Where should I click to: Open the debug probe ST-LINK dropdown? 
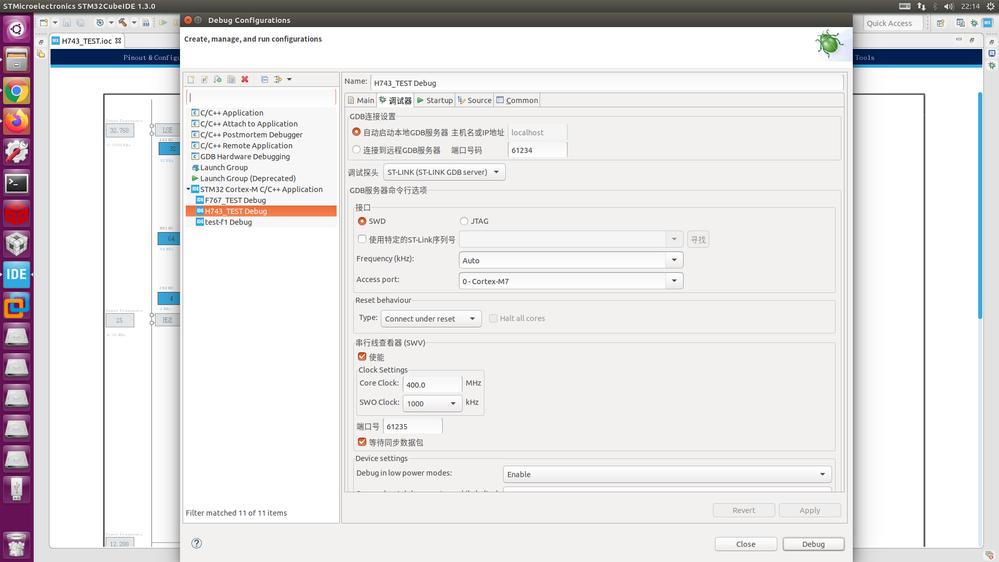444,172
